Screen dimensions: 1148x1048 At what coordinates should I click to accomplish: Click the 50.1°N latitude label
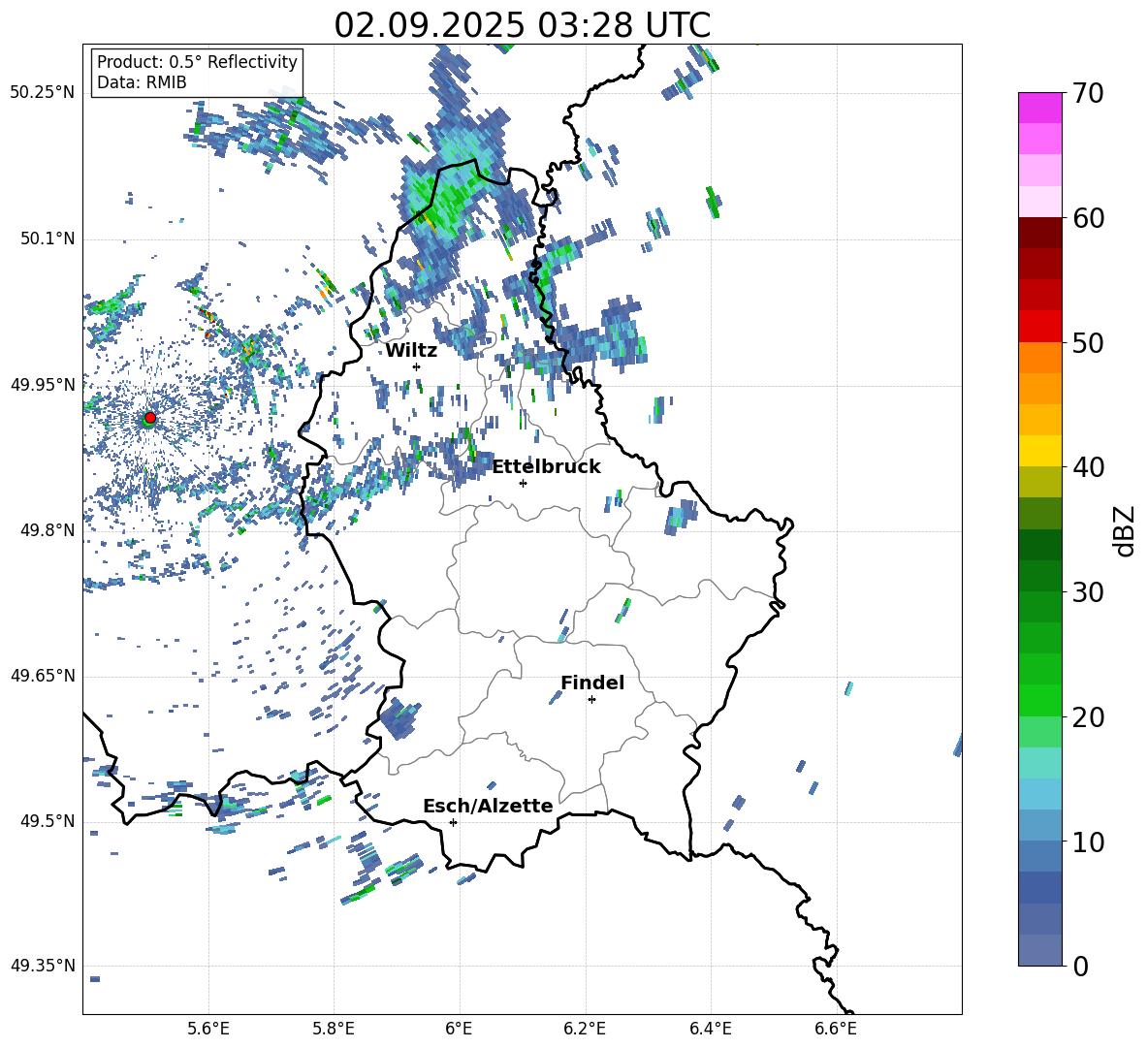47,238
